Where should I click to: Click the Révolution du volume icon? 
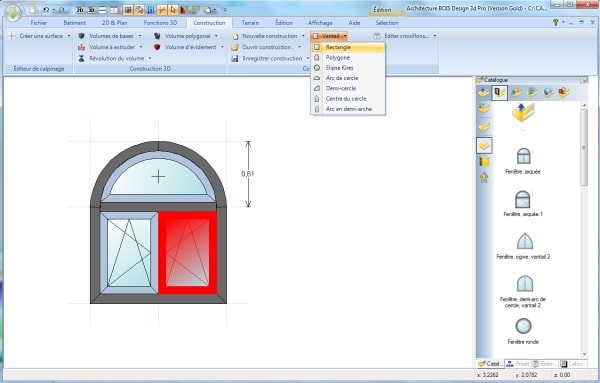(x=82, y=59)
